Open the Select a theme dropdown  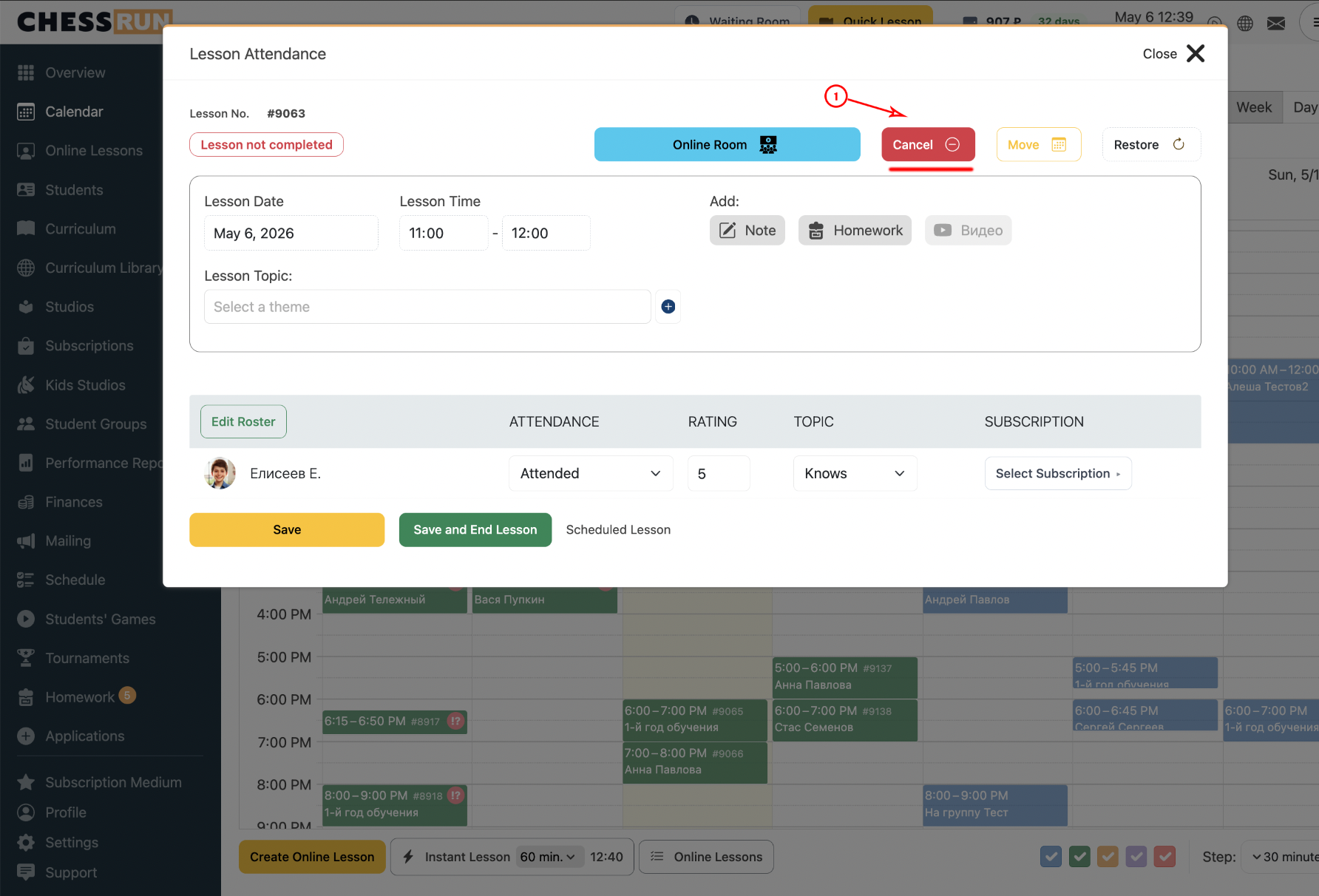tap(427, 307)
